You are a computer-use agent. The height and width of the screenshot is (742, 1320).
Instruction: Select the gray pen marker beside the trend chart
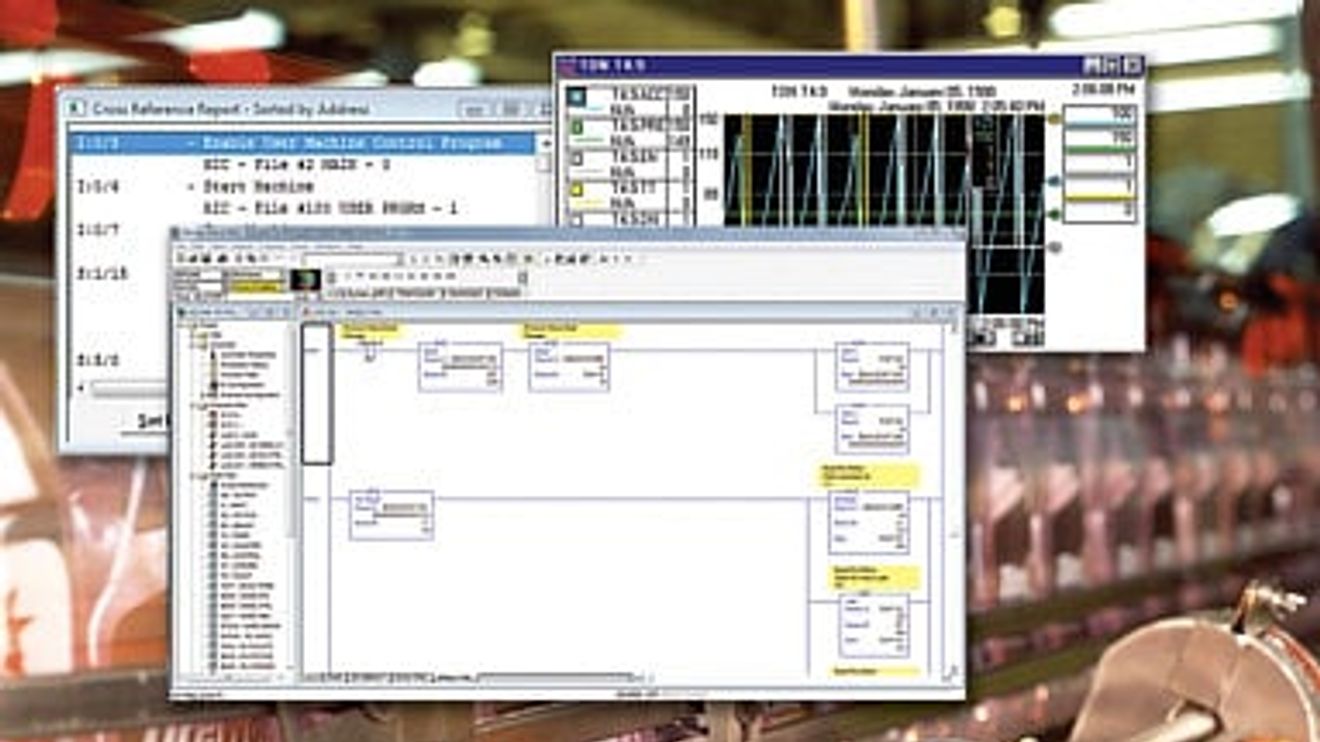(1054, 246)
